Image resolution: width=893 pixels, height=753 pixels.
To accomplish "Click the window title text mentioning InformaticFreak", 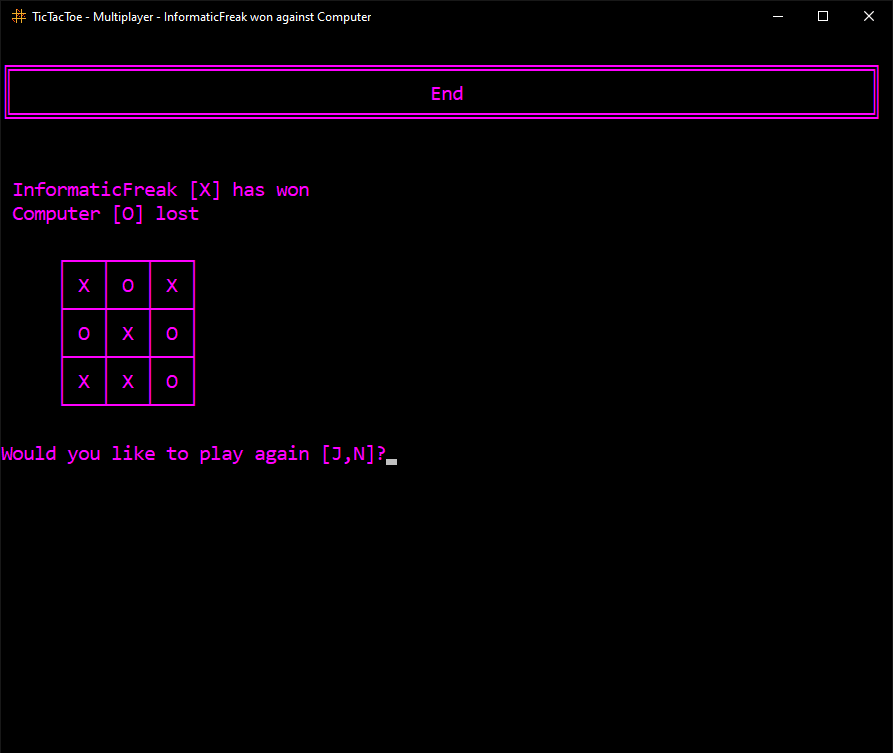I will coord(202,17).
